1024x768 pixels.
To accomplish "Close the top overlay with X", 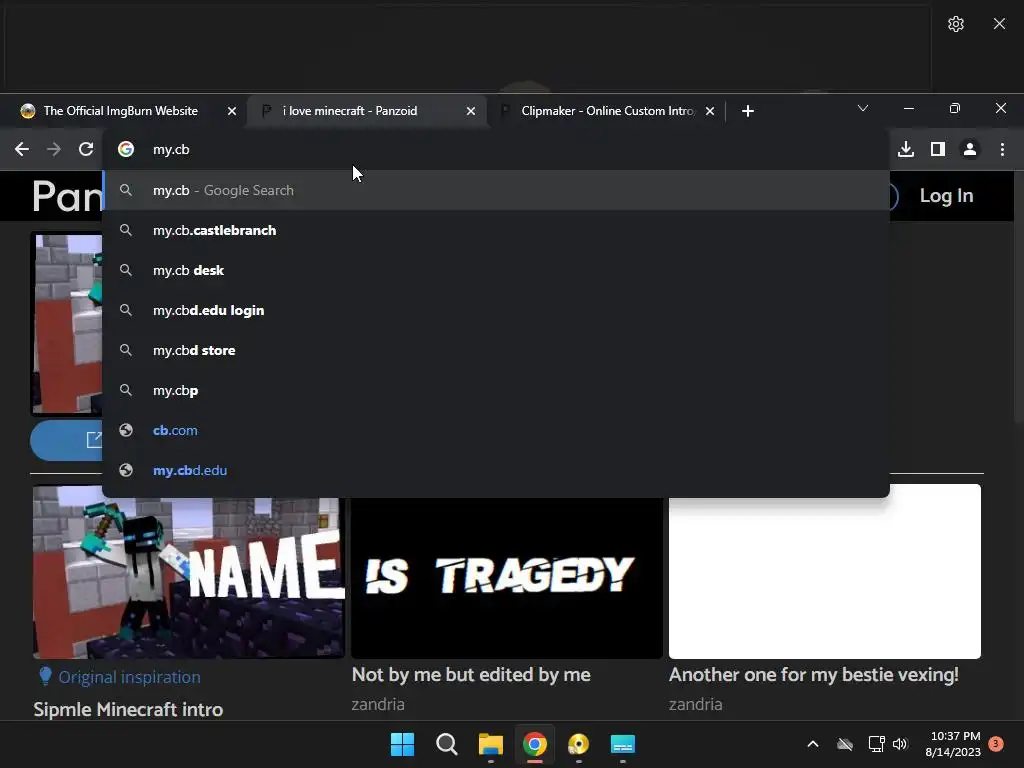I will coord(999,24).
